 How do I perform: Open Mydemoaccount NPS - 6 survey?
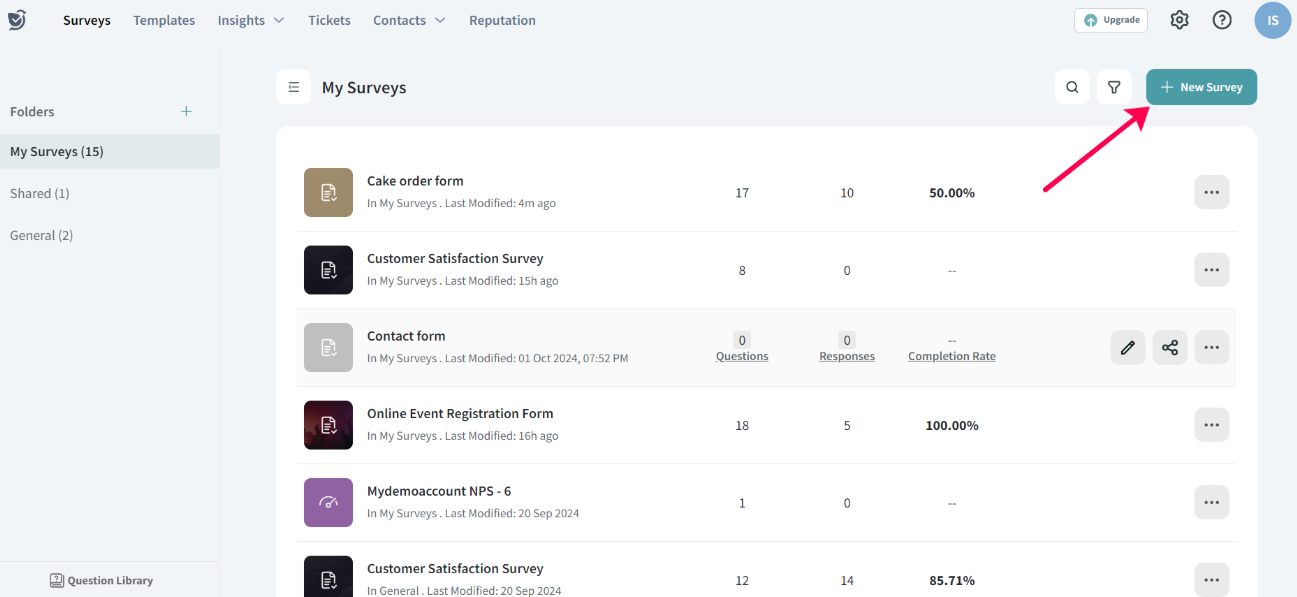(439, 491)
